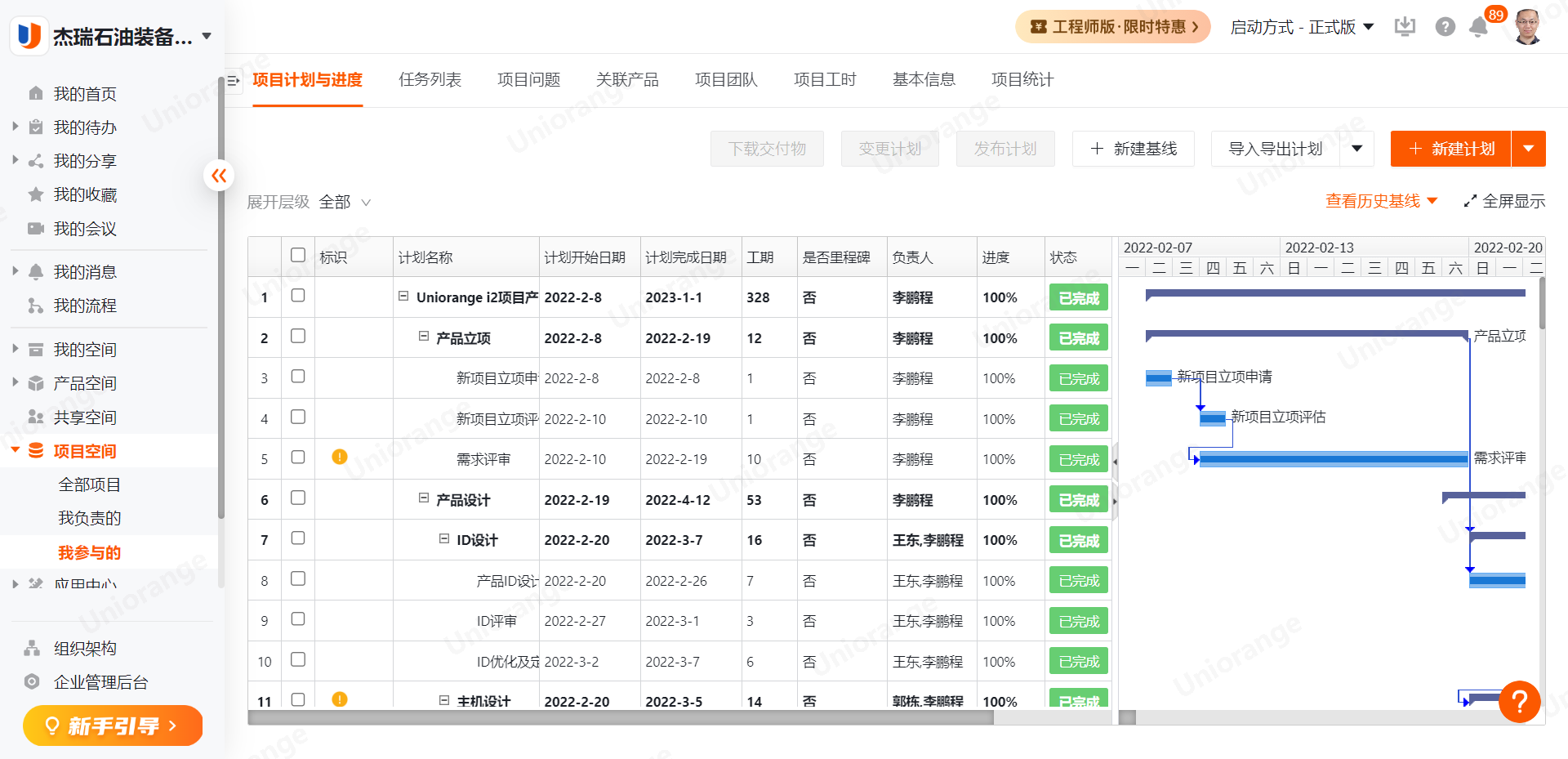Click 全屏显示 to go fullscreen
The height and width of the screenshot is (759, 1568).
1504,201
